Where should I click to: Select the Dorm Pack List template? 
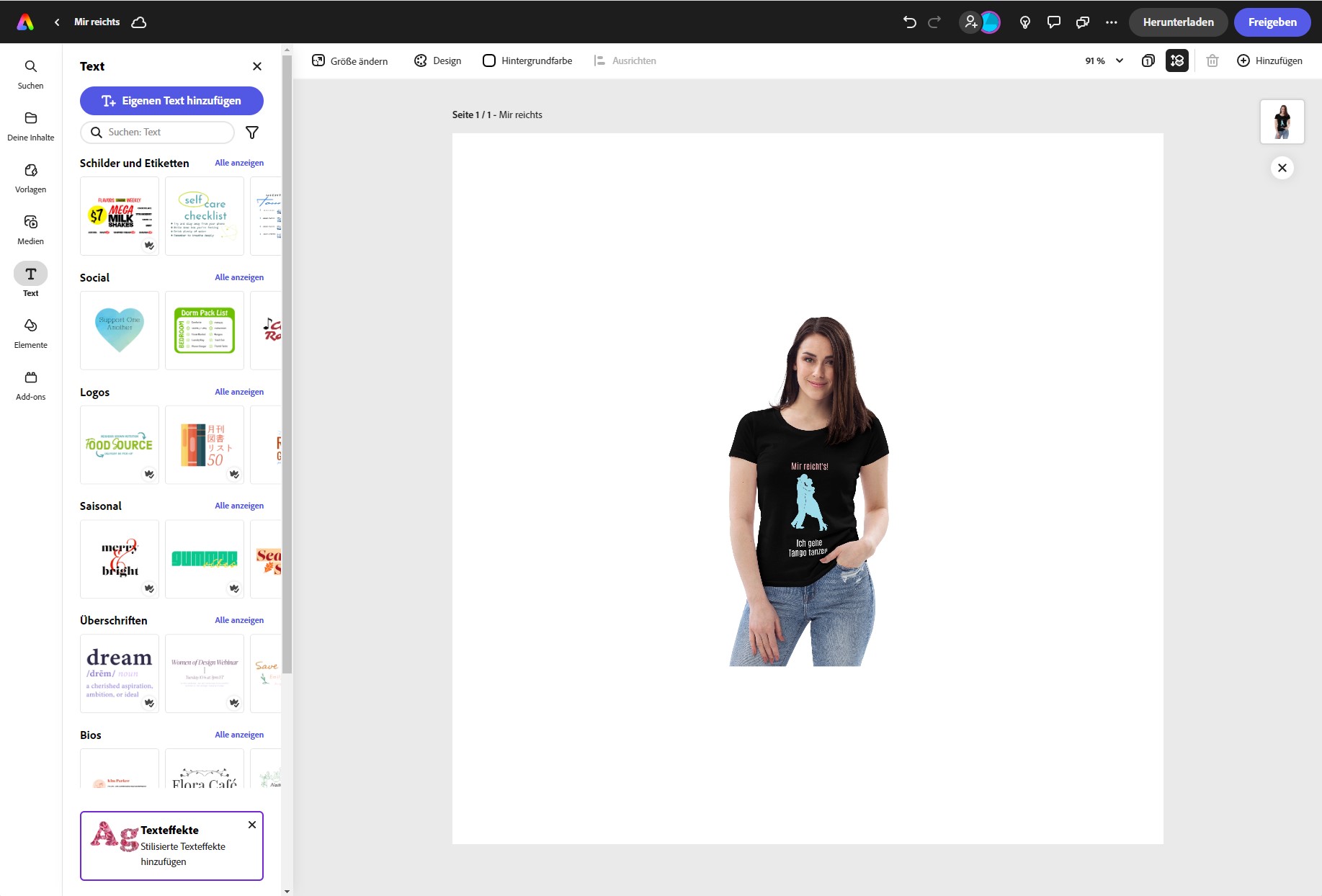tap(205, 331)
